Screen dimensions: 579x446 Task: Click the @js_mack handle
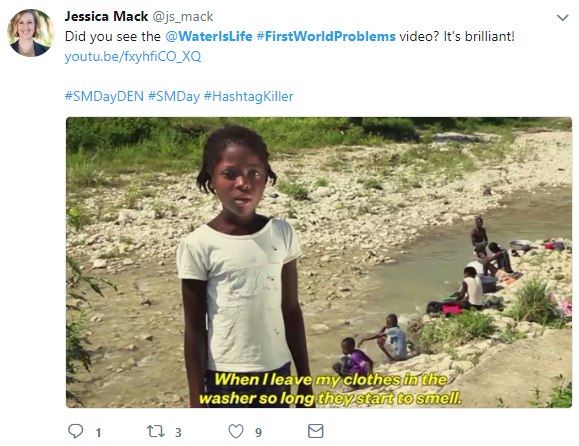pyautogui.click(x=183, y=17)
